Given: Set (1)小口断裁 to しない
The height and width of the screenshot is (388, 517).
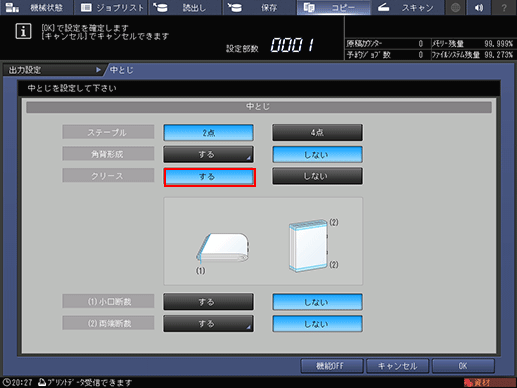Looking at the screenshot, I should pyautogui.click(x=317, y=302).
